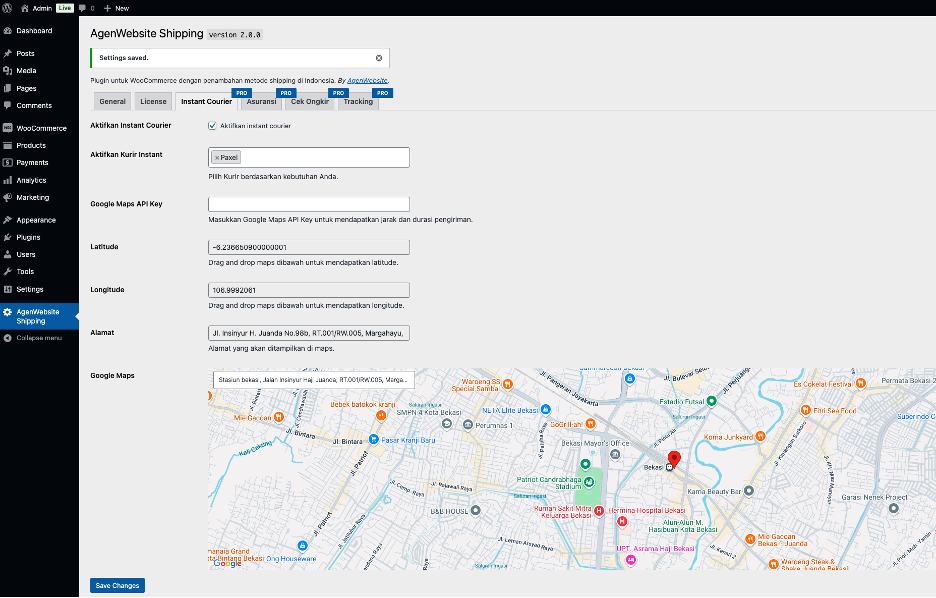Image resolution: width=936 pixels, height=598 pixels.
Task: Click the Appearance brush icon
Action: 7,220
